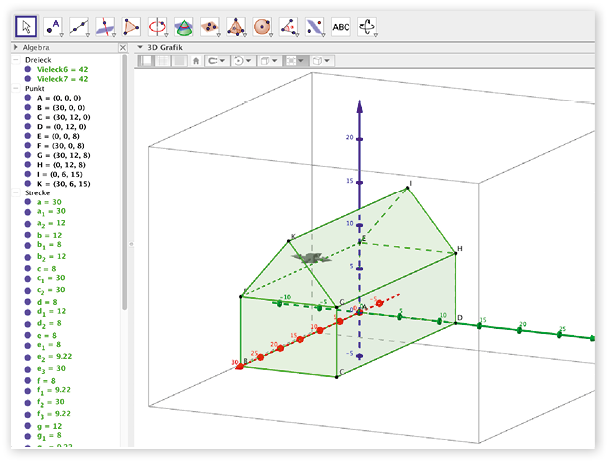Image resolution: width=609 pixels, height=463 pixels.
Task: Click the Algebra panel scrollbar
Action: point(124,183)
